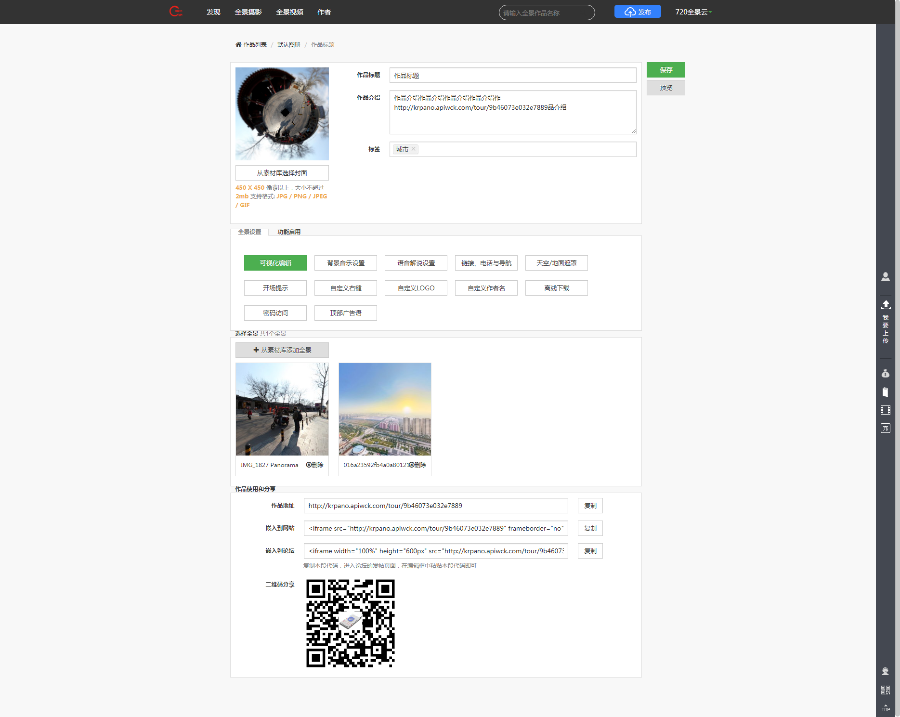Remove the tag chip using its x

tap(414, 149)
